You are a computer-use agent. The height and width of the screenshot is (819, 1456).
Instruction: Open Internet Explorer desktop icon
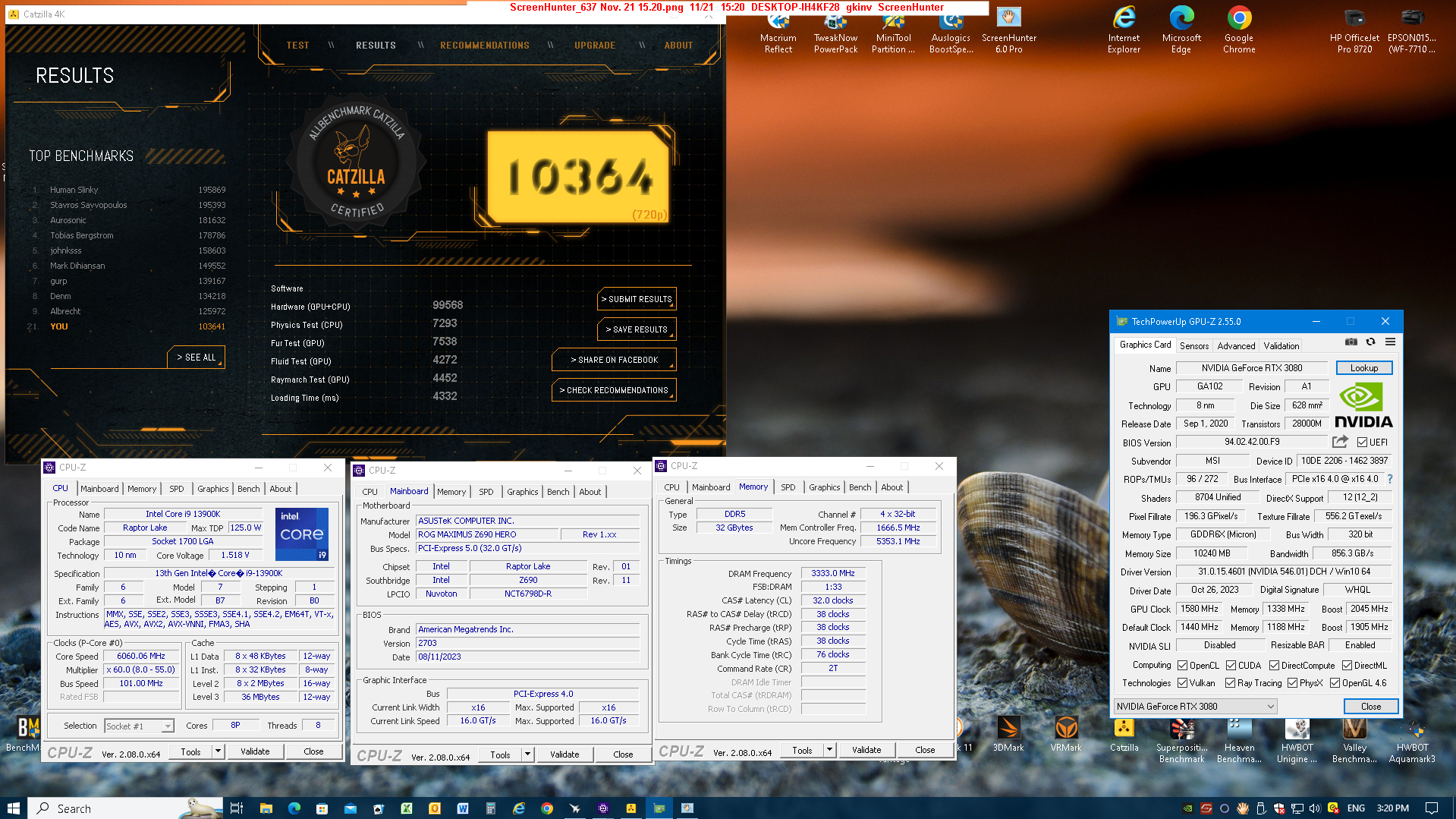coord(1124,30)
